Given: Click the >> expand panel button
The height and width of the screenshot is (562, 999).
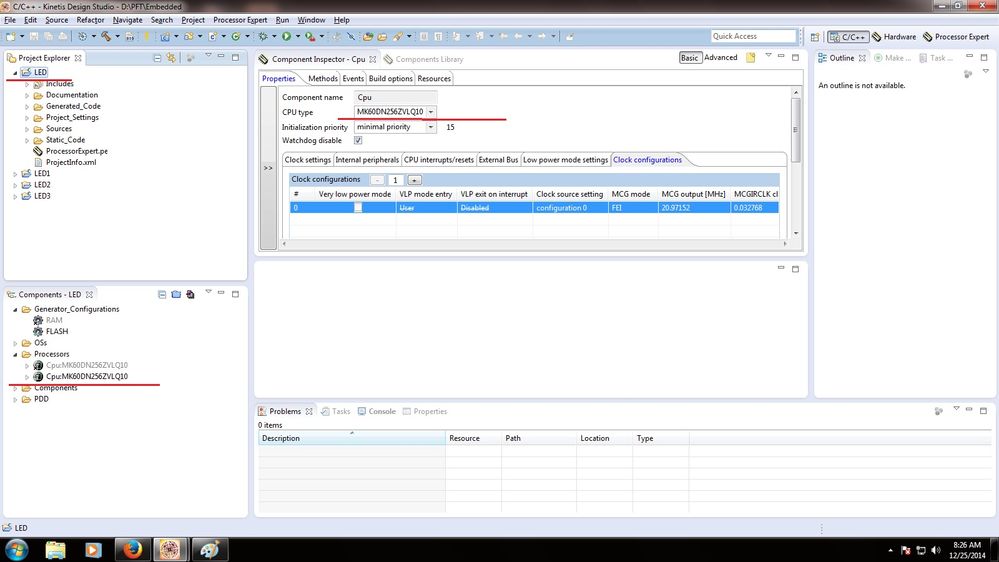Looking at the screenshot, I should point(268,168).
